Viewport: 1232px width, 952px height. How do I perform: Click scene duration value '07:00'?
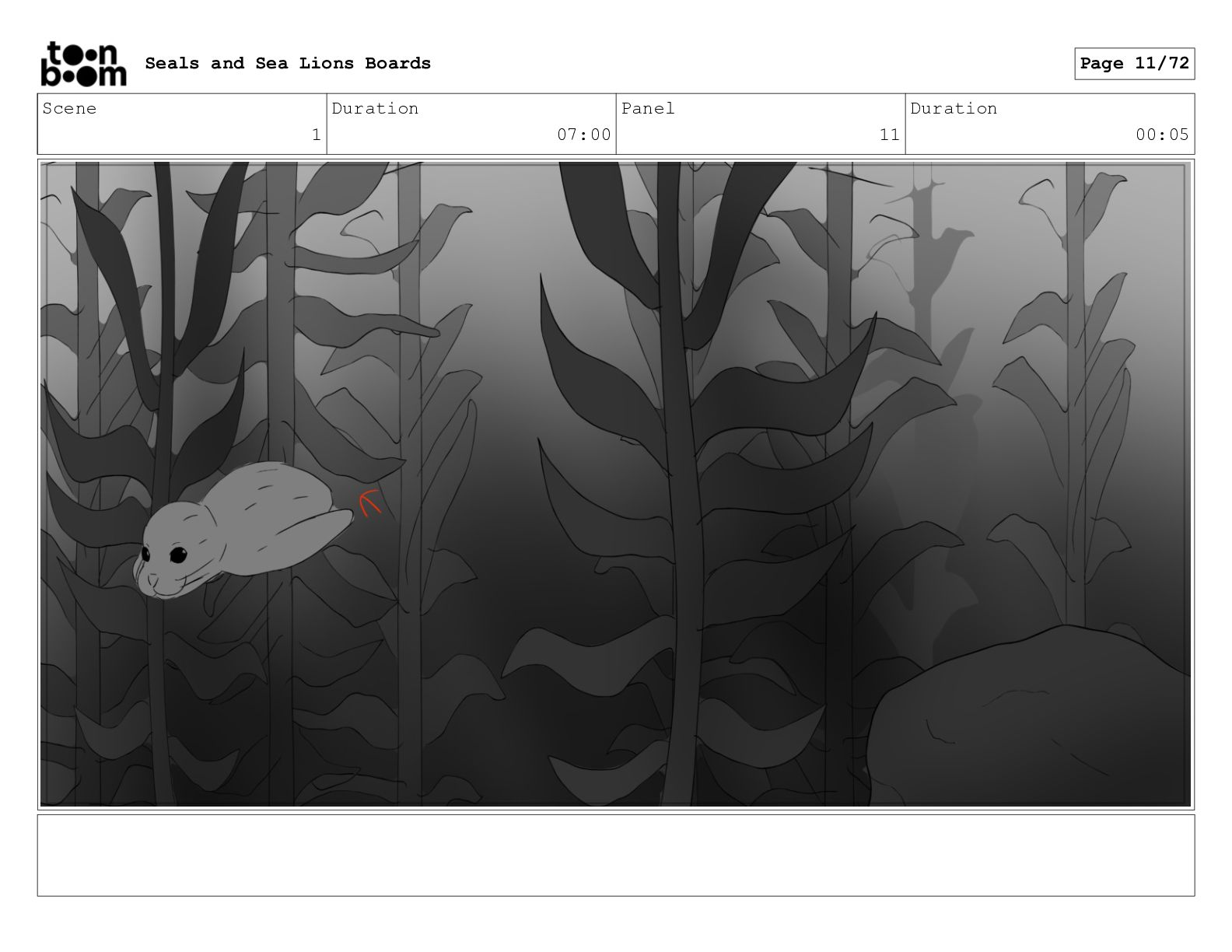[x=584, y=135]
